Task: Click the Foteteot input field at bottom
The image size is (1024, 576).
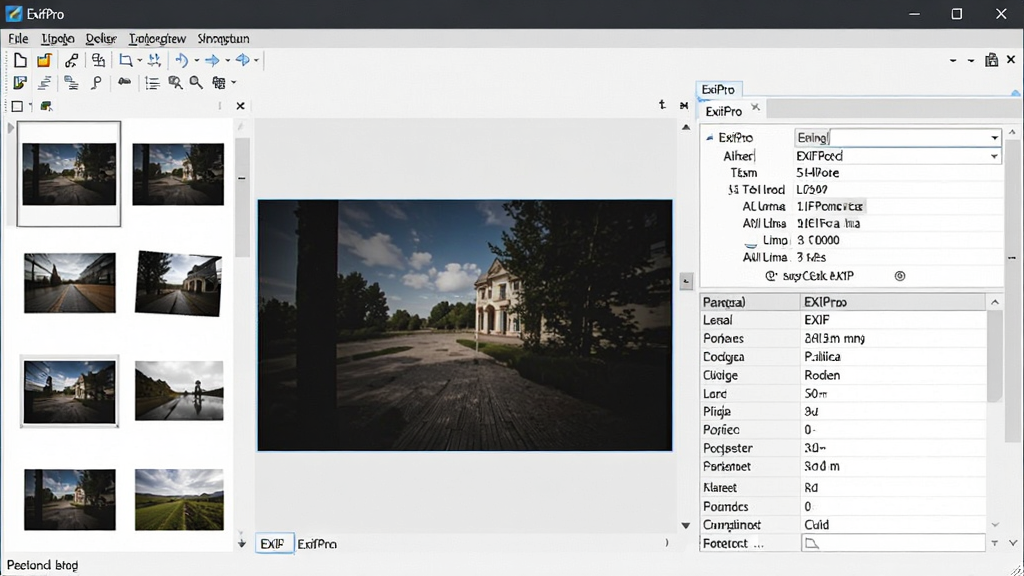Action: point(893,543)
